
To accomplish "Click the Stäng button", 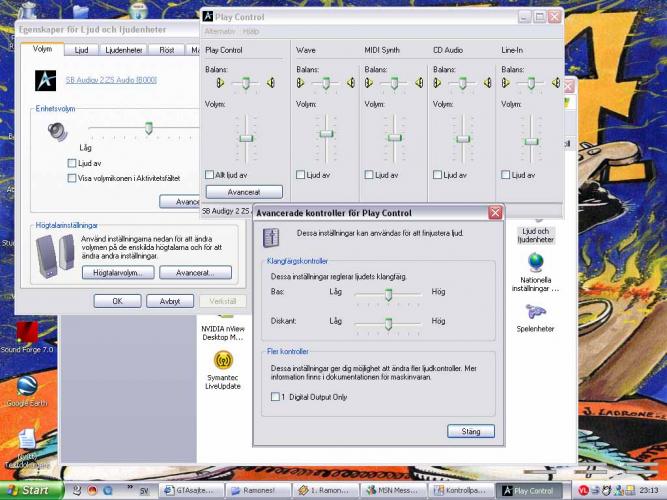I will click(x=470, y=432).
